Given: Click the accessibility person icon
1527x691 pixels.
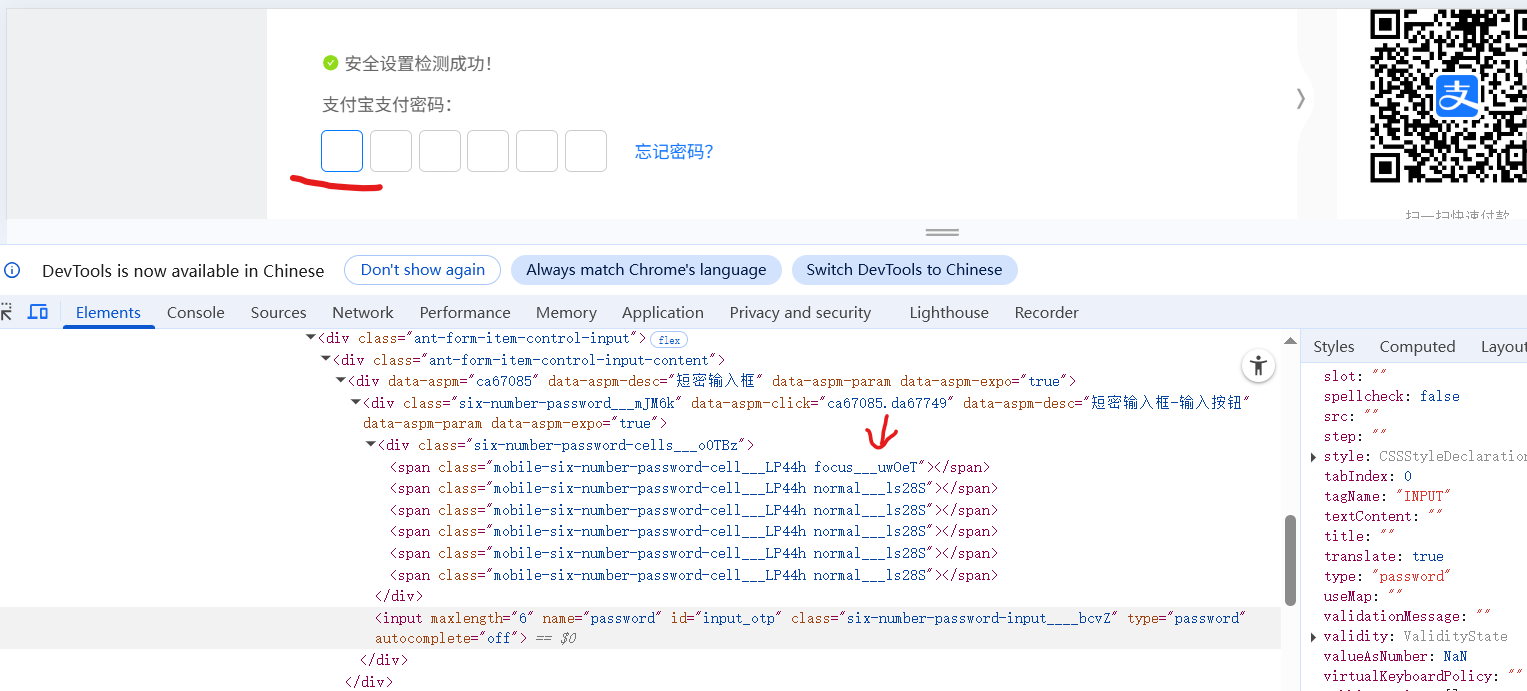Looking at the screenshot, I should (x=1258, y=366).
